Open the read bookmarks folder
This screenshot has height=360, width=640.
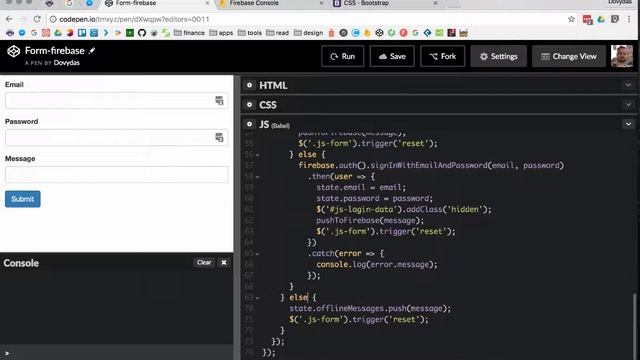pos(278,33)
